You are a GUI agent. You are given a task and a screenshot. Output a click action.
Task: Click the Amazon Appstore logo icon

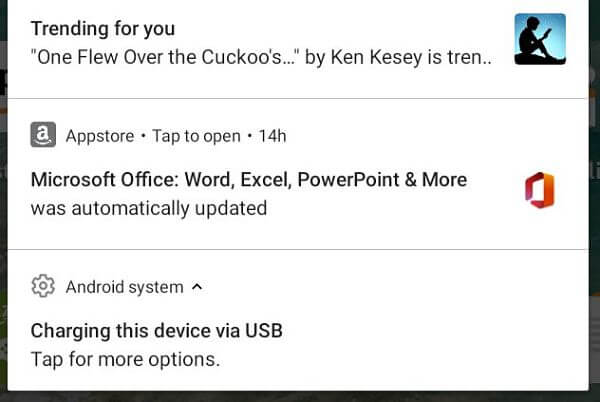43,136
